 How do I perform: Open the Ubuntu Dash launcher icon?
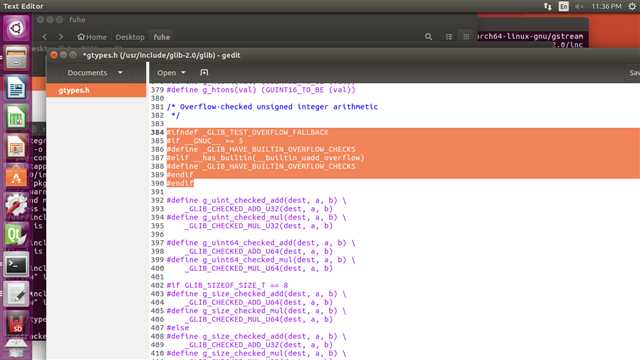tap(16, 28)
